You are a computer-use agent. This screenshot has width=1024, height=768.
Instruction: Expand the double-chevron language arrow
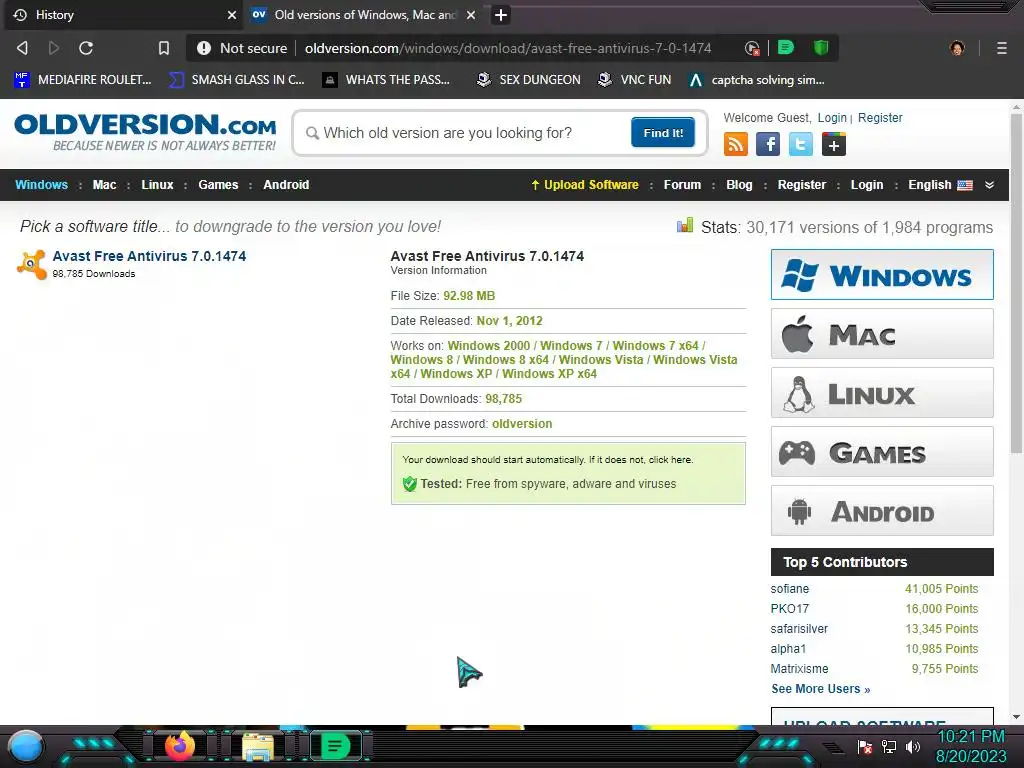(989, 185)
